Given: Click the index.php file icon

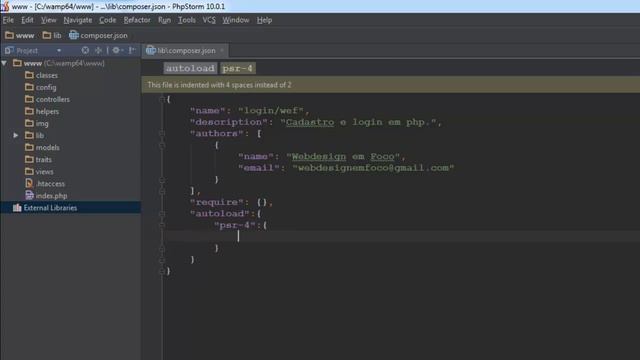Looking at the screenshot, I should [29, 196].
